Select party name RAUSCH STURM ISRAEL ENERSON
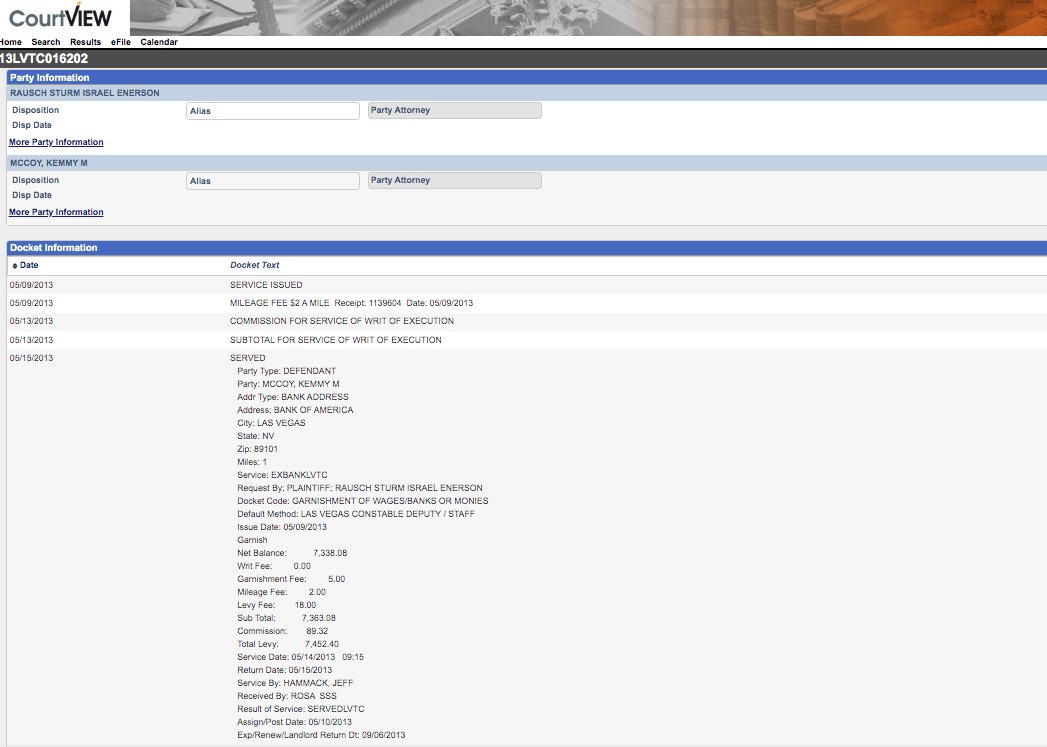The height and width of the screenshot is (747, 1047). [x=85, y=93]
